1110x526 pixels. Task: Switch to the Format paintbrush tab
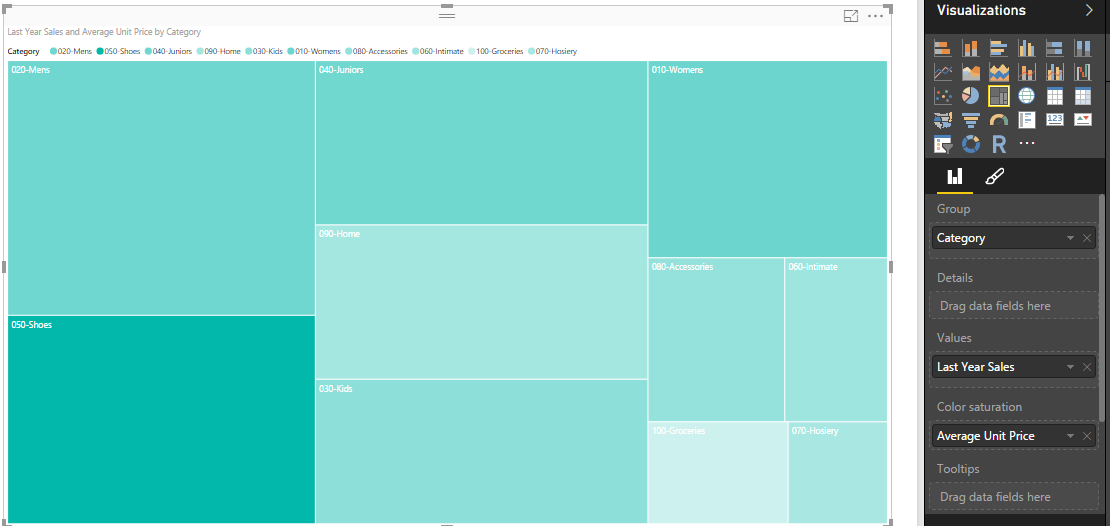(x=994, y=176)
